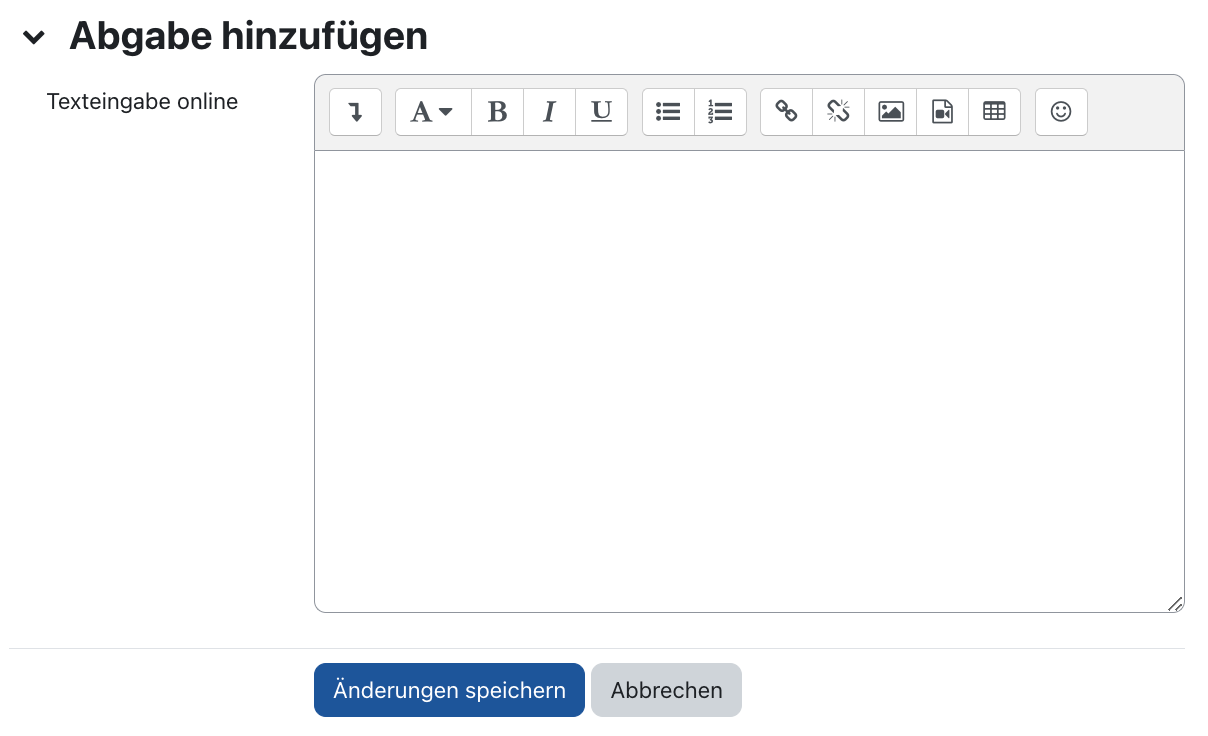
Task: Toggle bold text formatting
Action: point(497,112)
